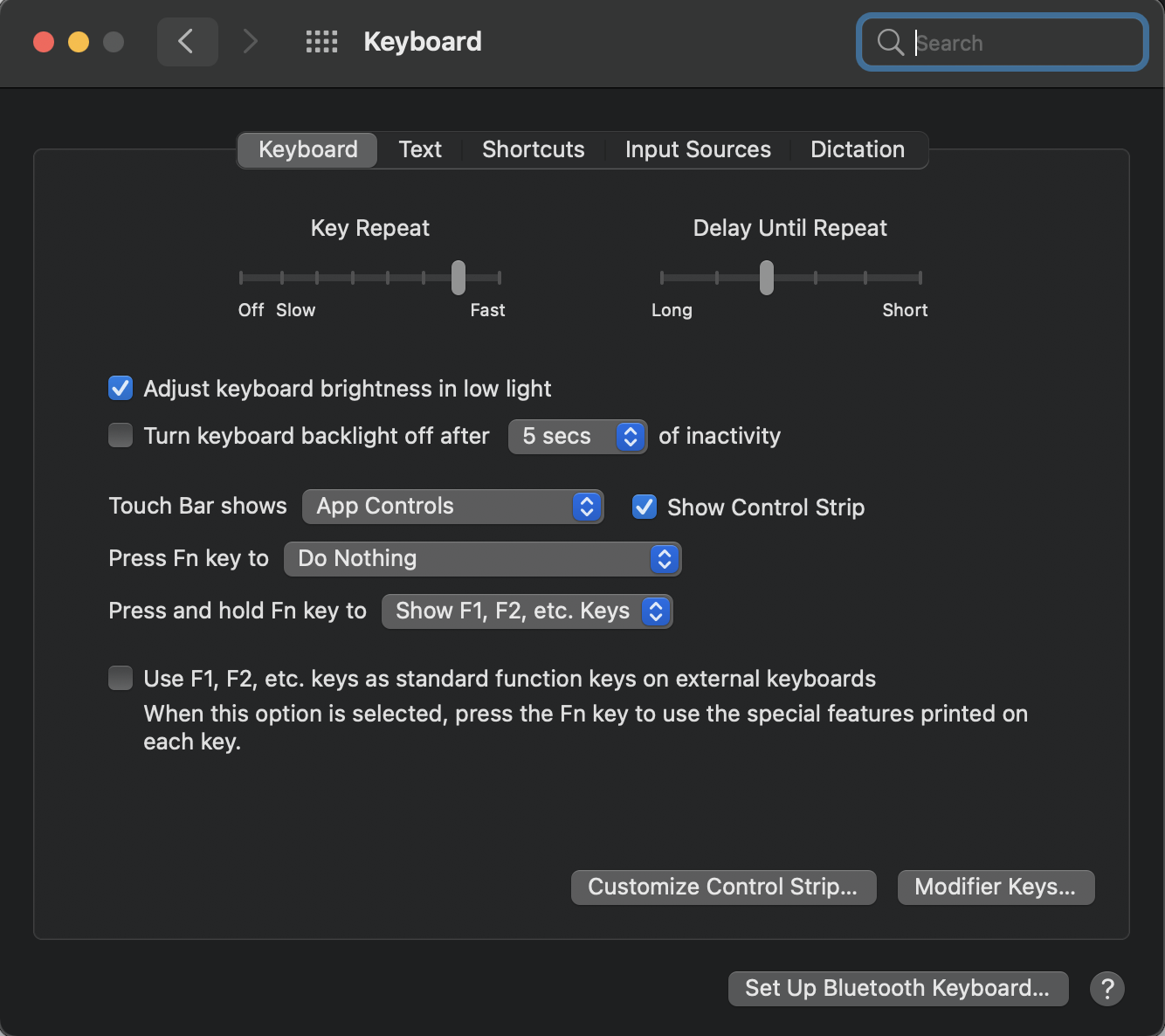Go back with the left chevron arrow
This screenshot has width=1165, height=1036.
(187, 41)
